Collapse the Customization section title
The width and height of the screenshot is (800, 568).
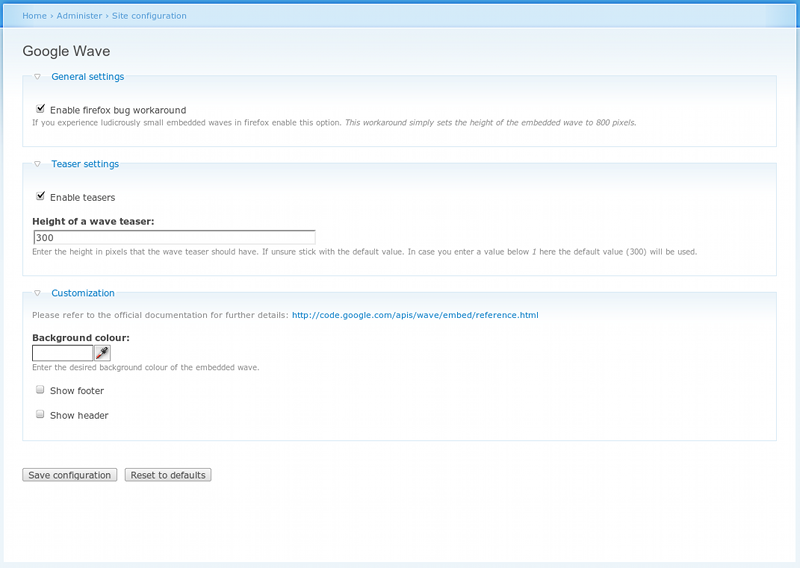click(82, 293)
